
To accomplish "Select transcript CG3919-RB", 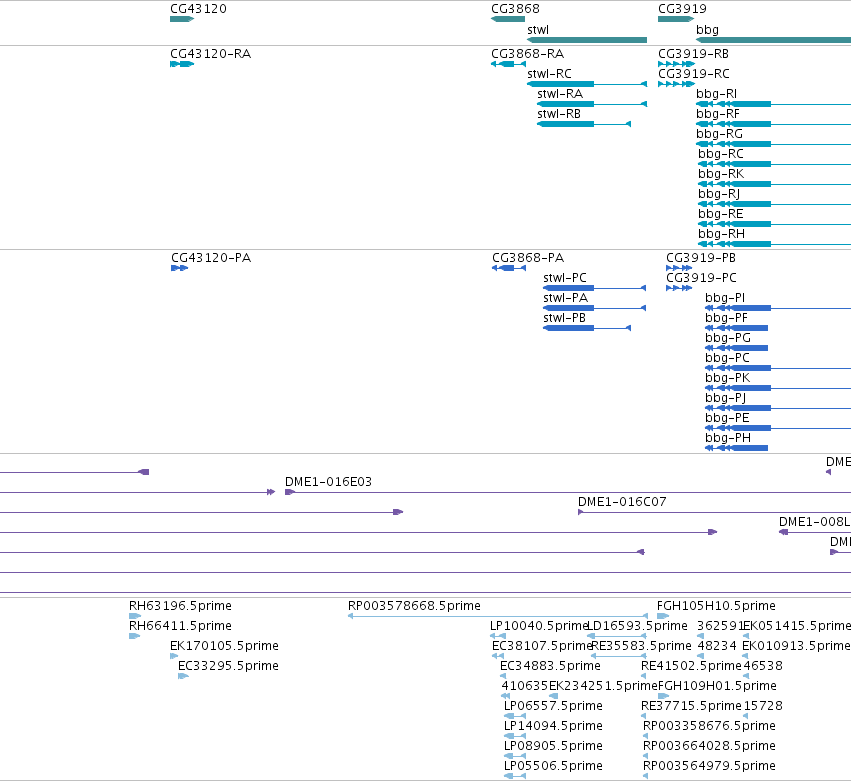I will pos(676,64).
